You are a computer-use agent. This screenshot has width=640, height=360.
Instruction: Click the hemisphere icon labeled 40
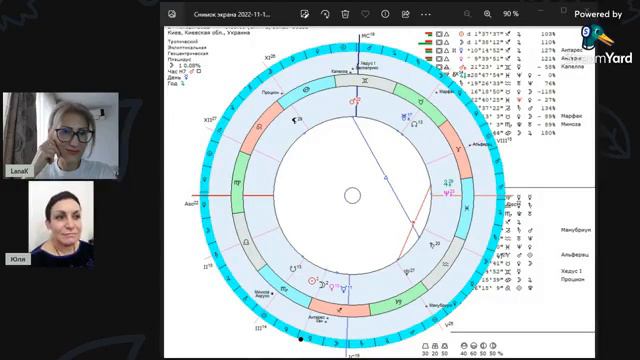click(x=464, y=346)
